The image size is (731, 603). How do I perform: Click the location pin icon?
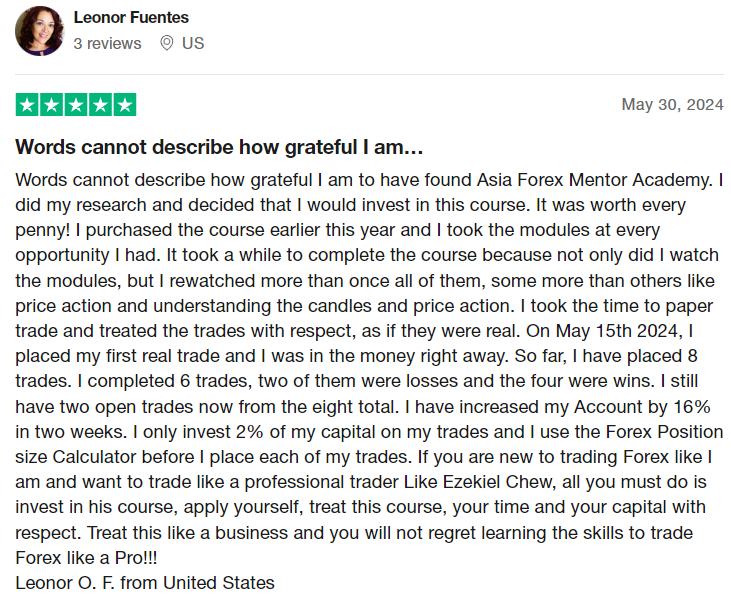[166, 43]
